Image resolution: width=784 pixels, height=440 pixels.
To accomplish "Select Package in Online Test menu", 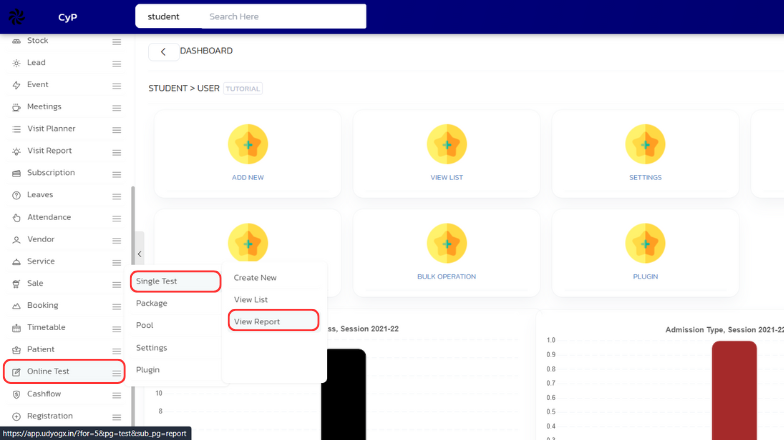I will [x=152, y=303].
